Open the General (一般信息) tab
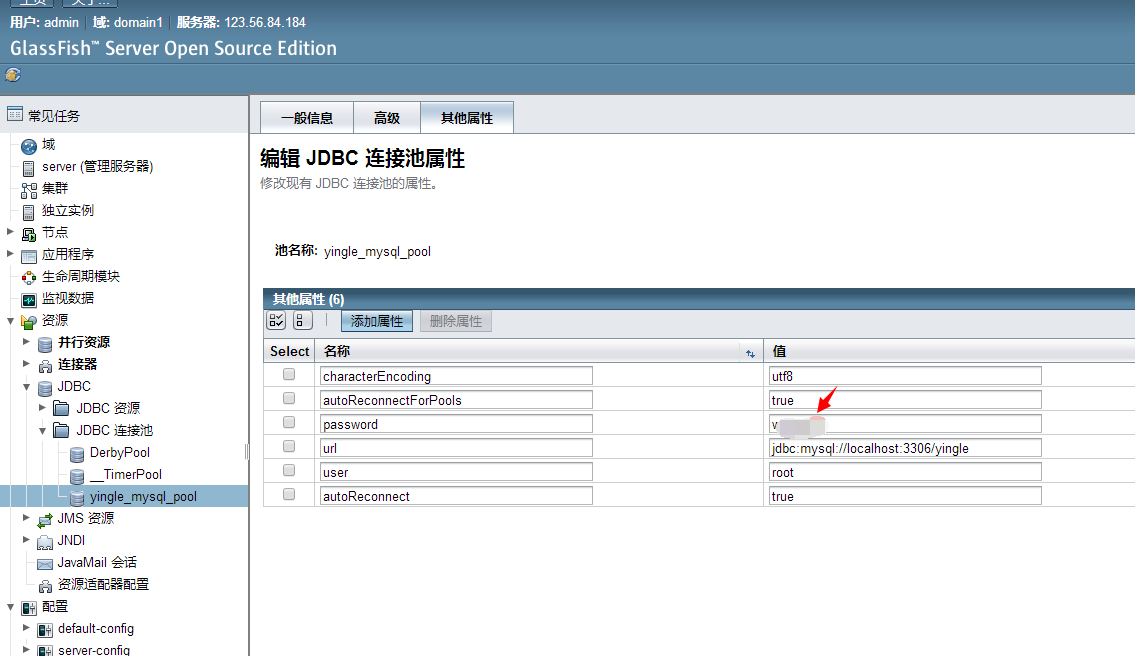 307,117
